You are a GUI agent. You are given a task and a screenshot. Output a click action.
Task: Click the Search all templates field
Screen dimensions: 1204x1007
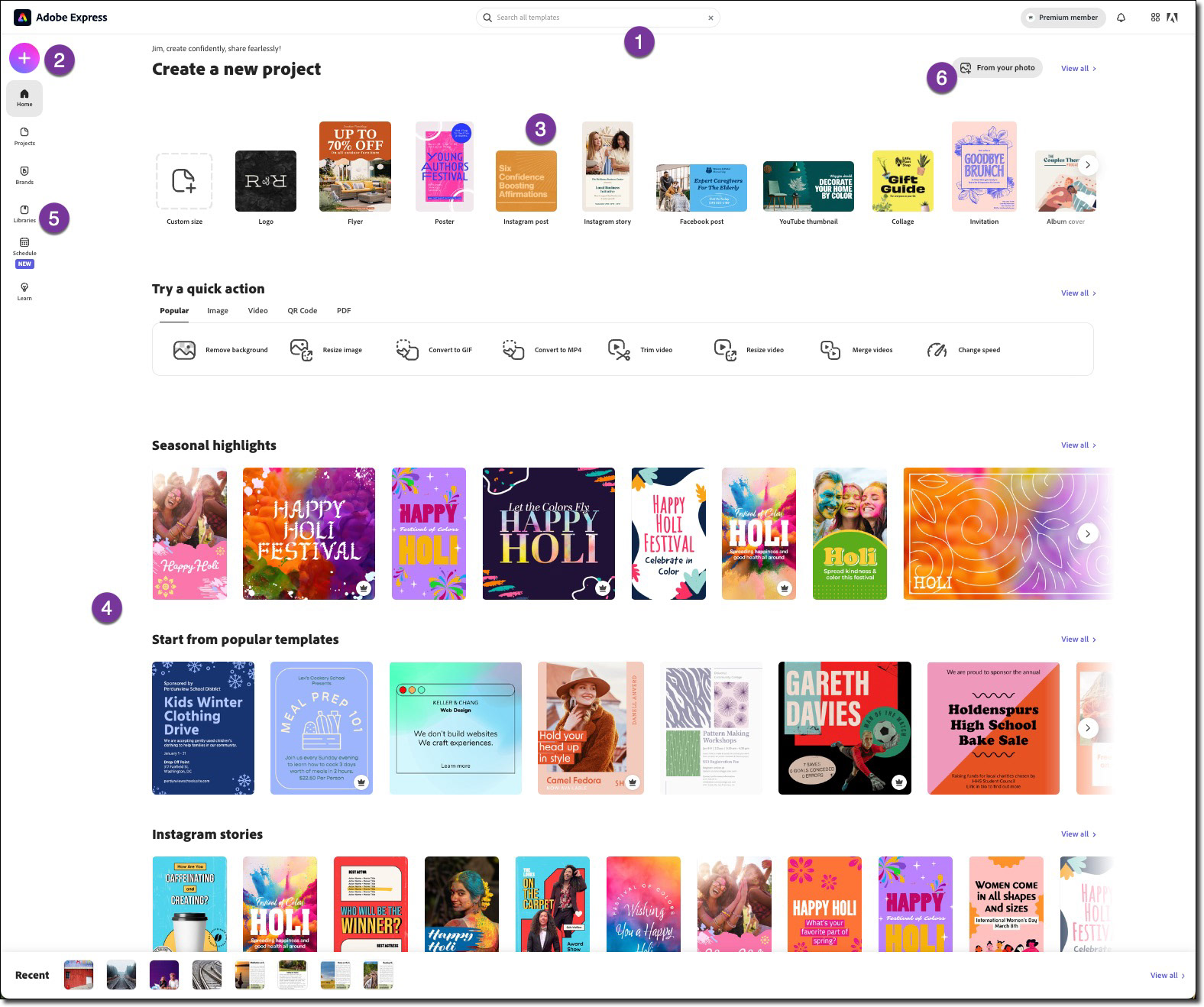pos(597,18)
